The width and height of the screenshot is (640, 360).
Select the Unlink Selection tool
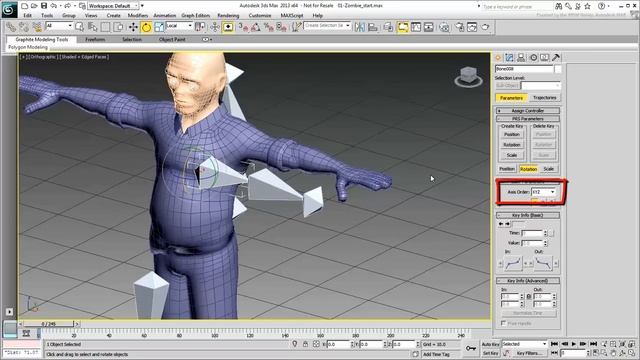click(x=24, y=27)
